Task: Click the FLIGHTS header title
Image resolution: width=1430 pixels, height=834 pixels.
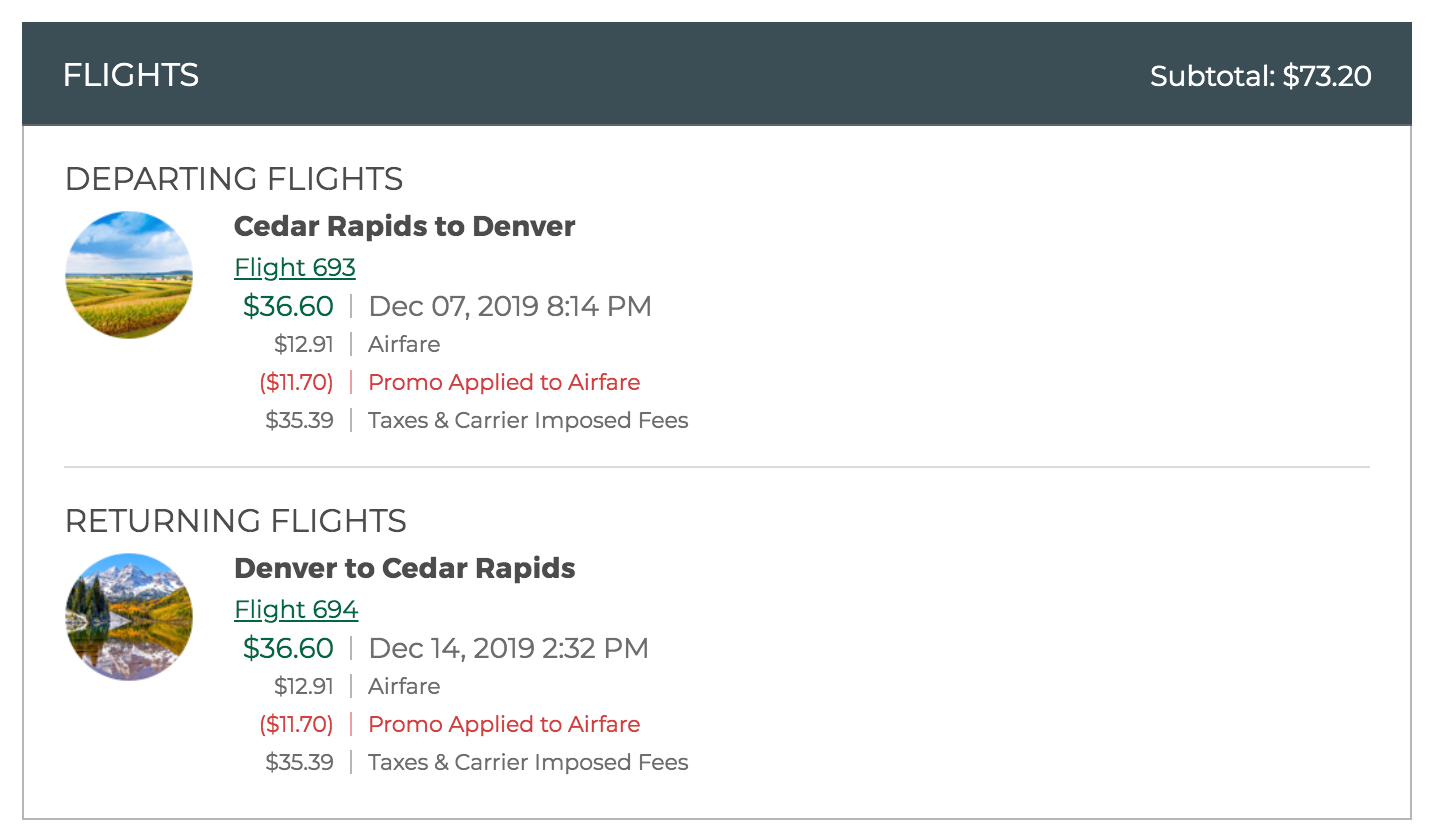Action: (x=131, y=75)
